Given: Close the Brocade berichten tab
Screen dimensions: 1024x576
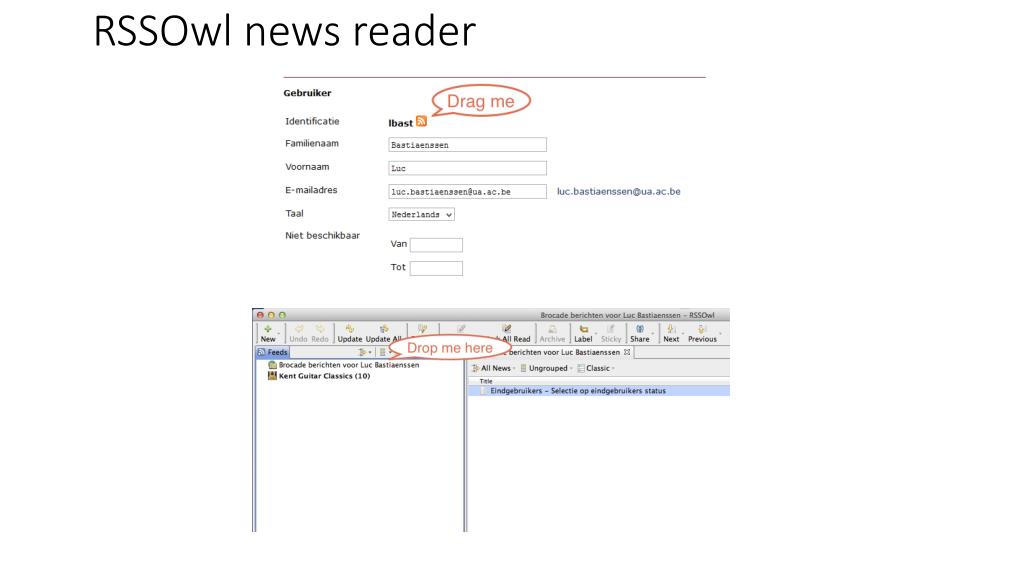Looking at the screenshot, I should 627,352.
